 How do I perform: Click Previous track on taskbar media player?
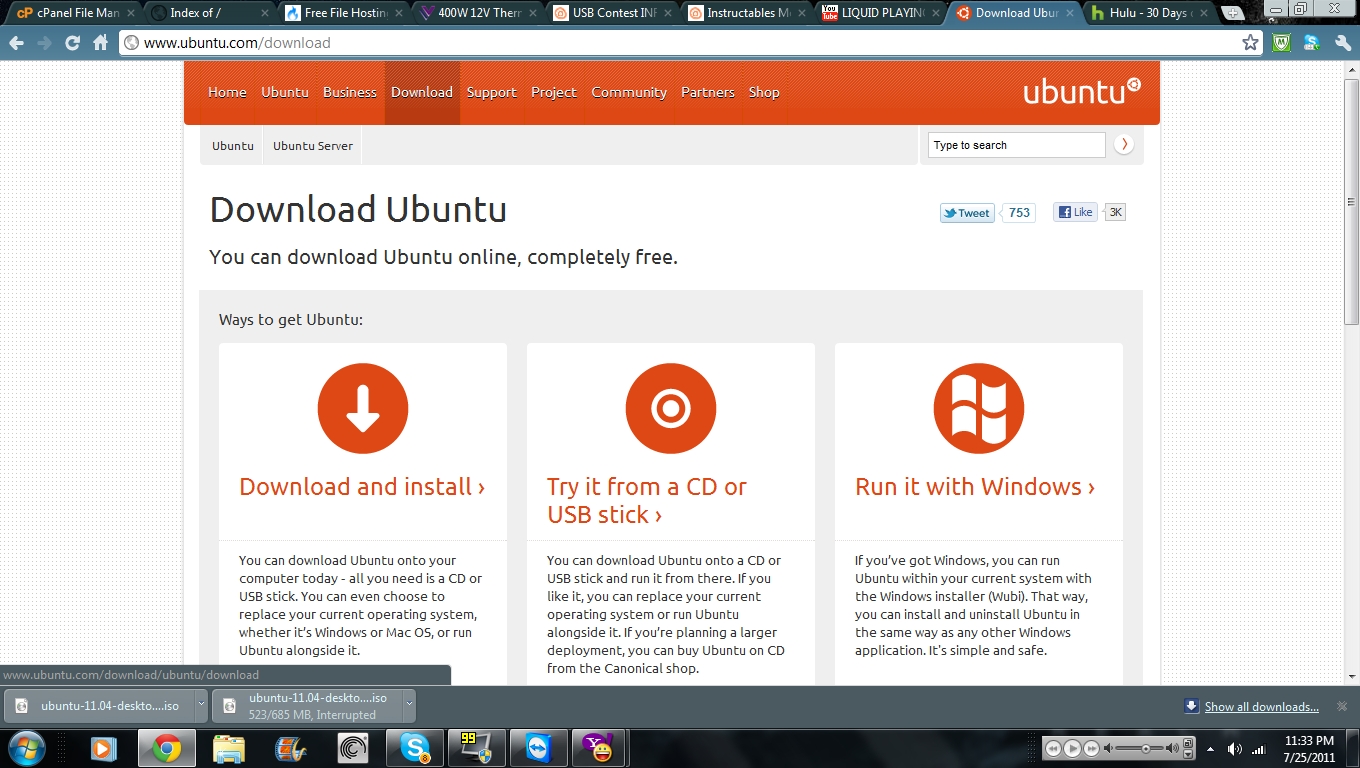[x=1053, y=748]
